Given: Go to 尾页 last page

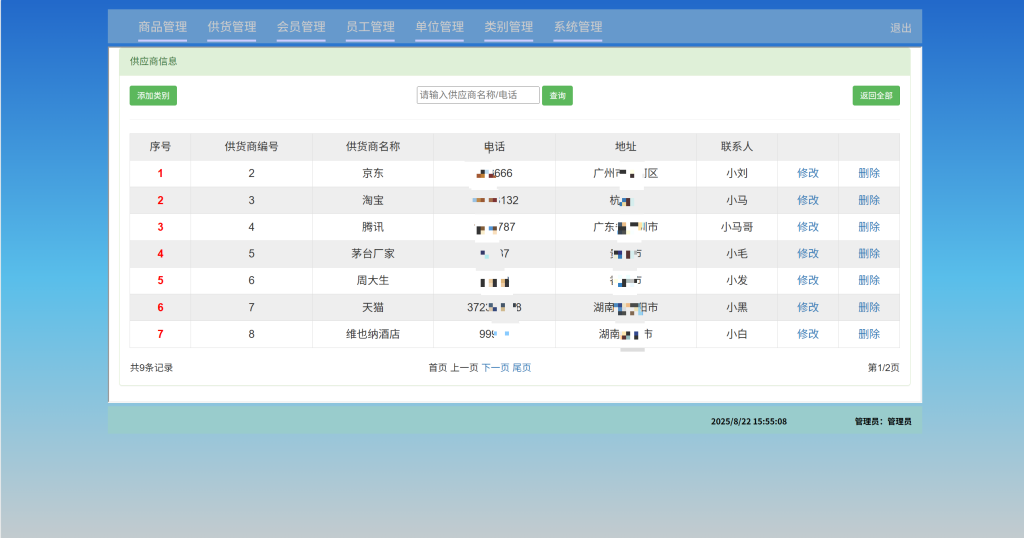Looking at the screenshot, I should [522, 368].
